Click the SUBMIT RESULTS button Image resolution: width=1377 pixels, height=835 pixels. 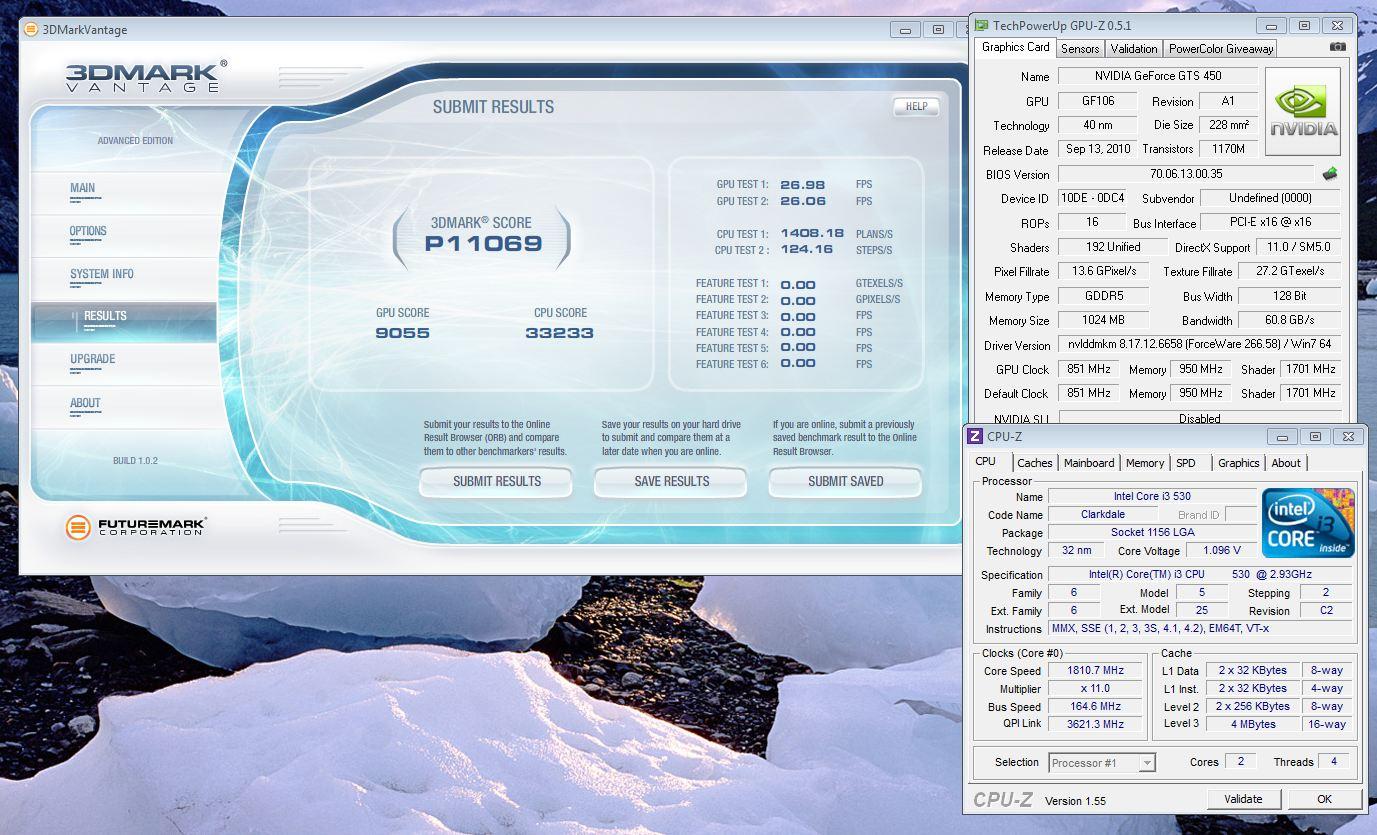497,481
